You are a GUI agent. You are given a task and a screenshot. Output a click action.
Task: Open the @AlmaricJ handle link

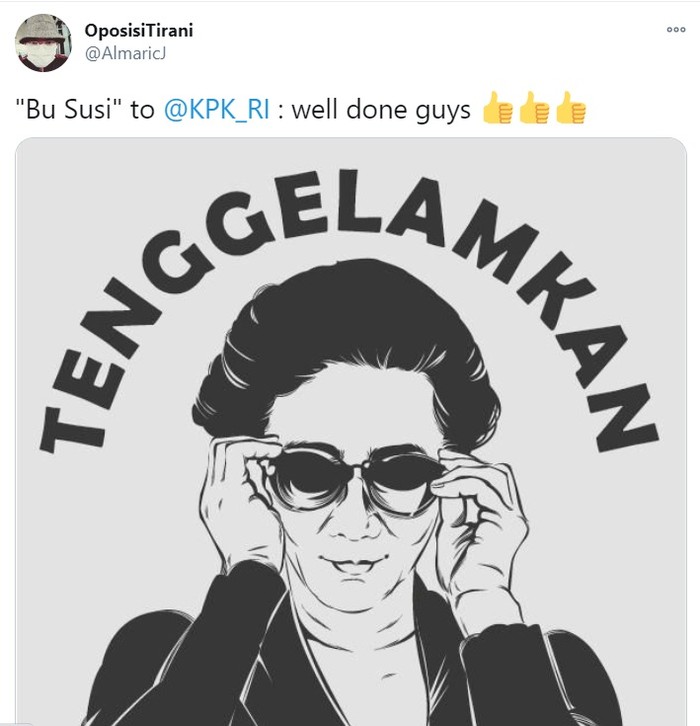pos(125,52)
